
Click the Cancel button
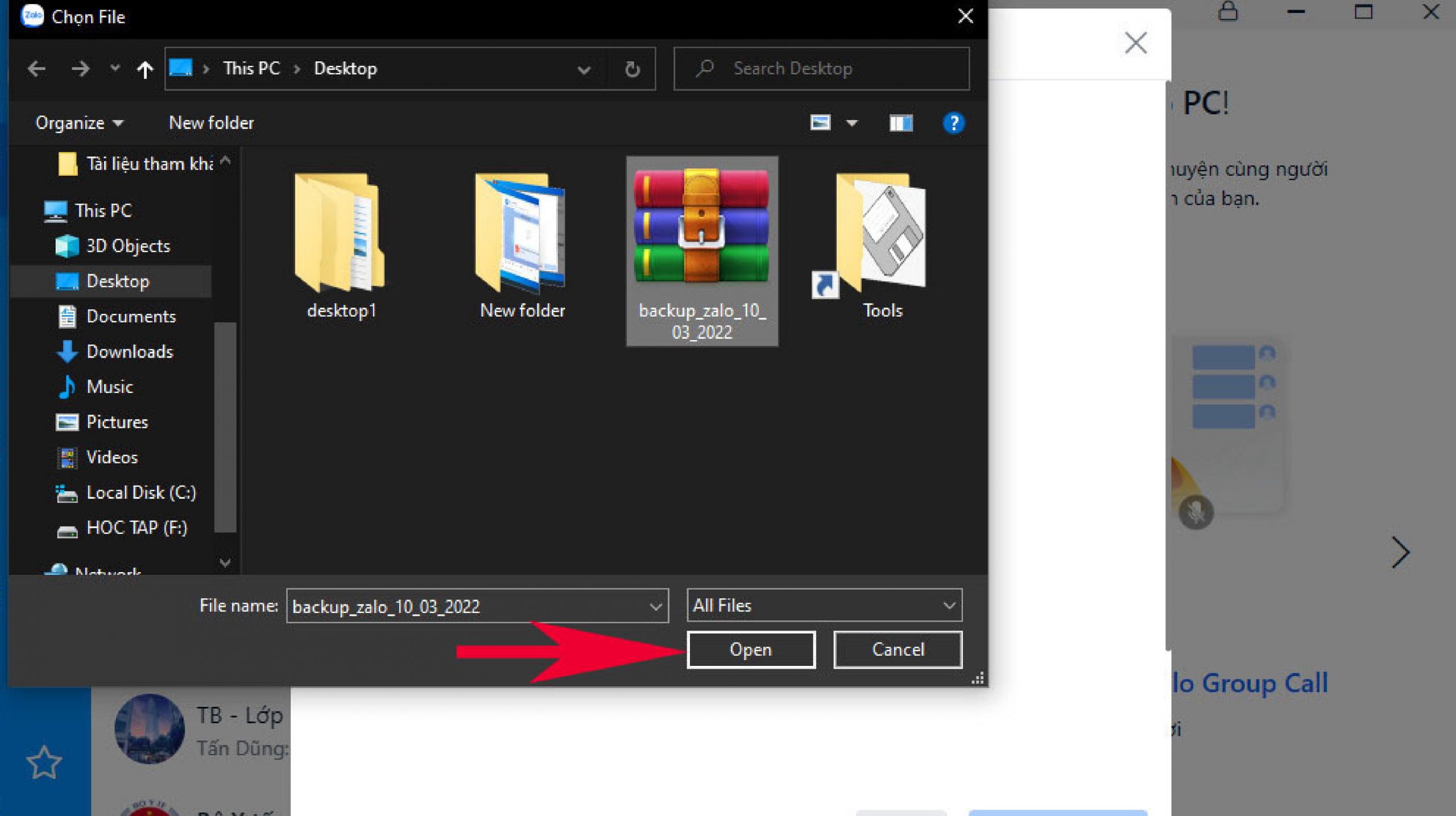[897, 649]
